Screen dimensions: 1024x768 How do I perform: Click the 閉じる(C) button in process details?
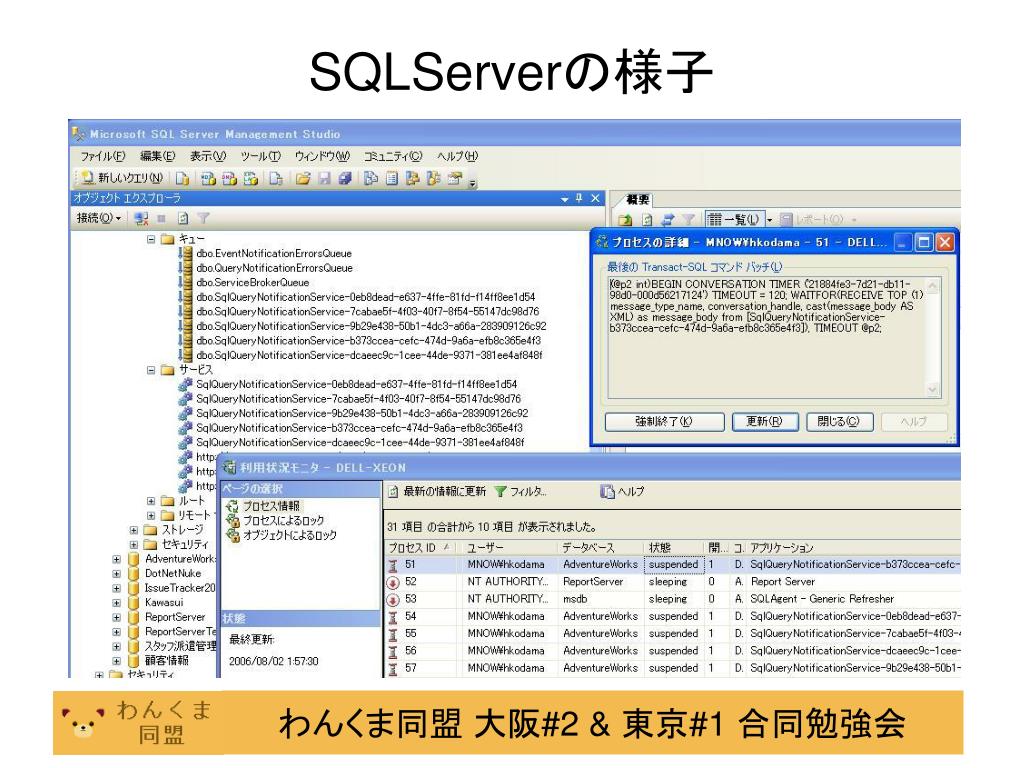[839, 421]
